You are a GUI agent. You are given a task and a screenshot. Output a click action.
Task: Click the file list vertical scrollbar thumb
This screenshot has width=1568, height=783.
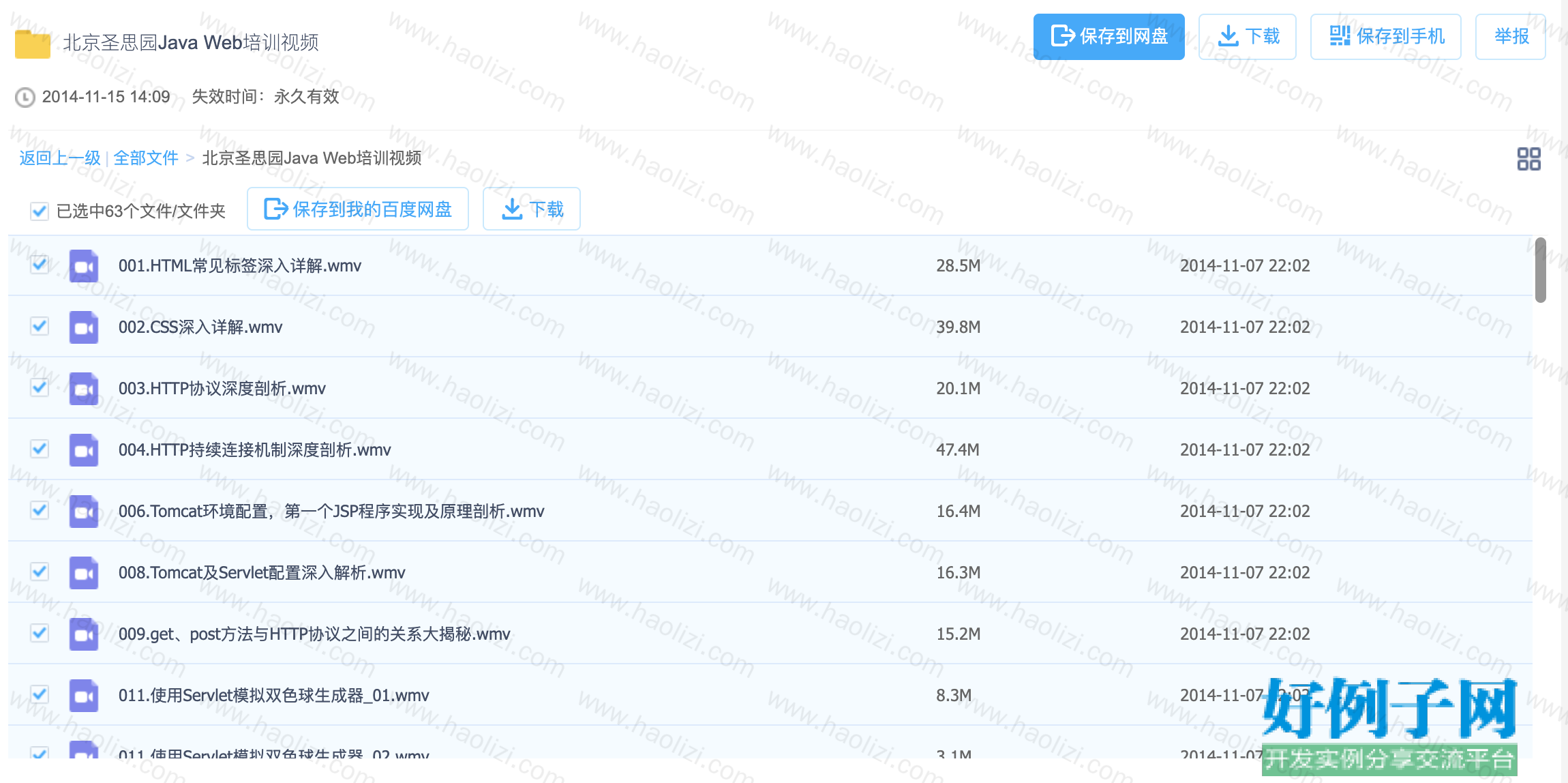coord(1540,269)
